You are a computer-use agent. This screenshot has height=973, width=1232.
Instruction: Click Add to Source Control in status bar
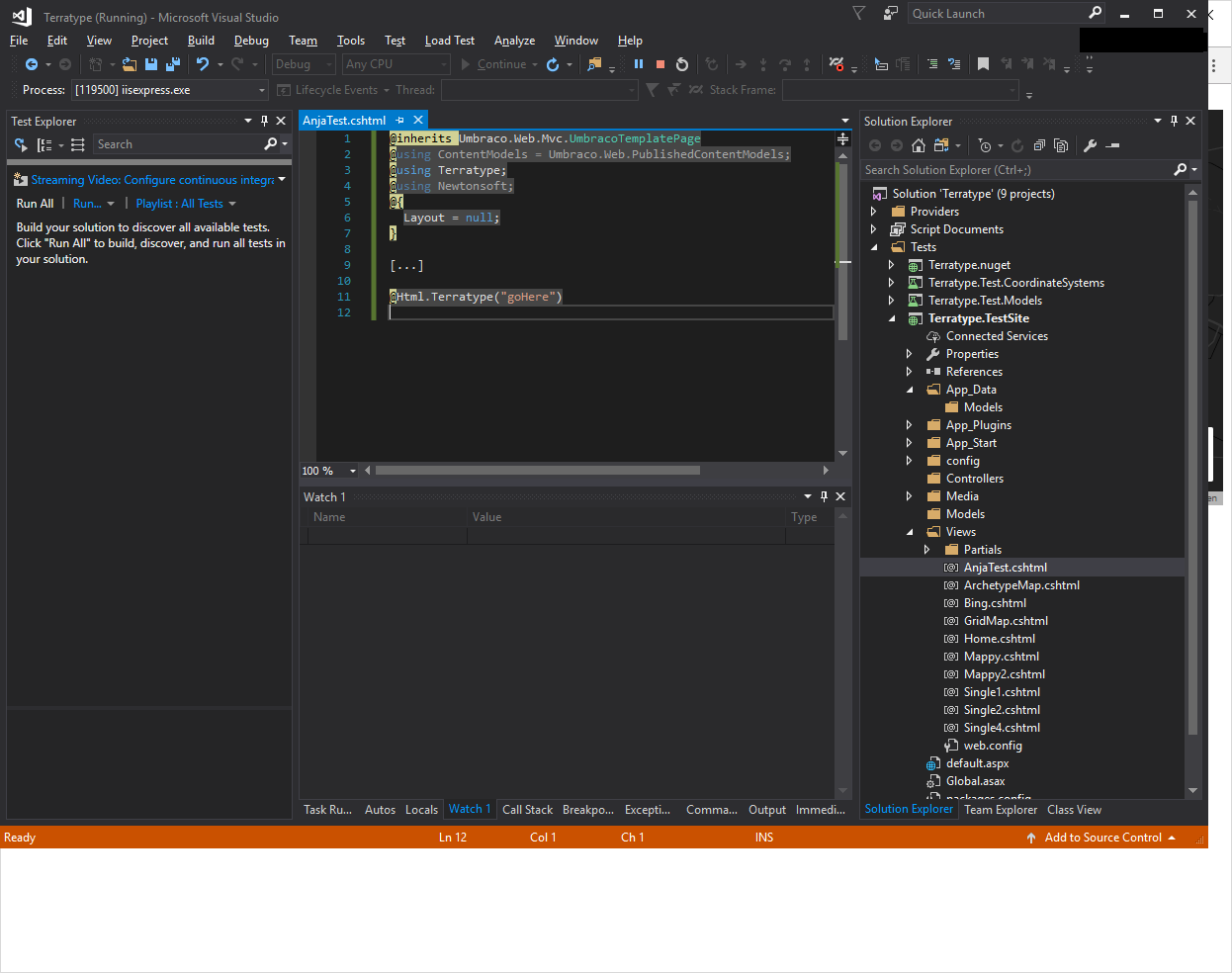[1102, 838]
